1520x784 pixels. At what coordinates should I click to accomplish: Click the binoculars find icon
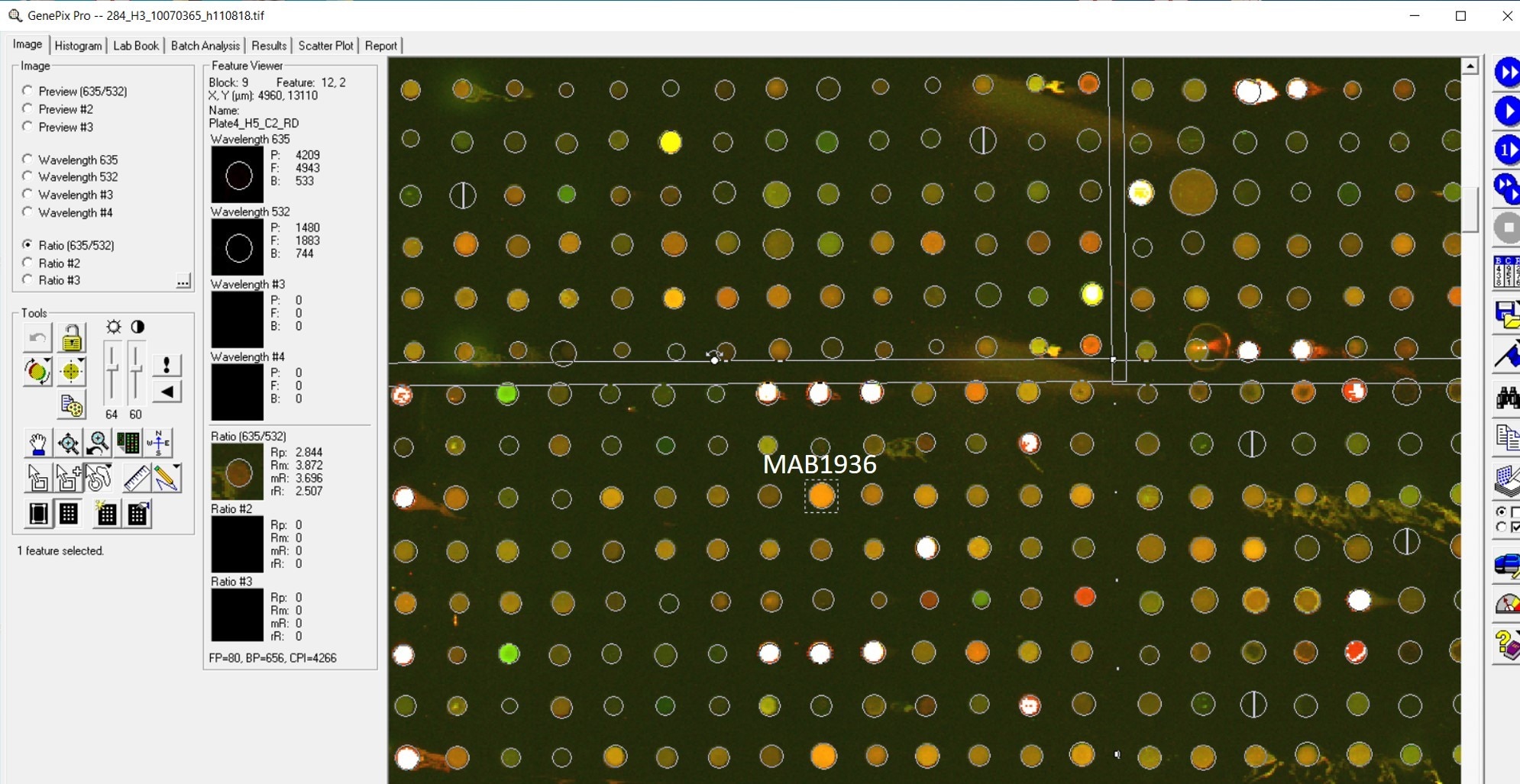click(1506, 398)
